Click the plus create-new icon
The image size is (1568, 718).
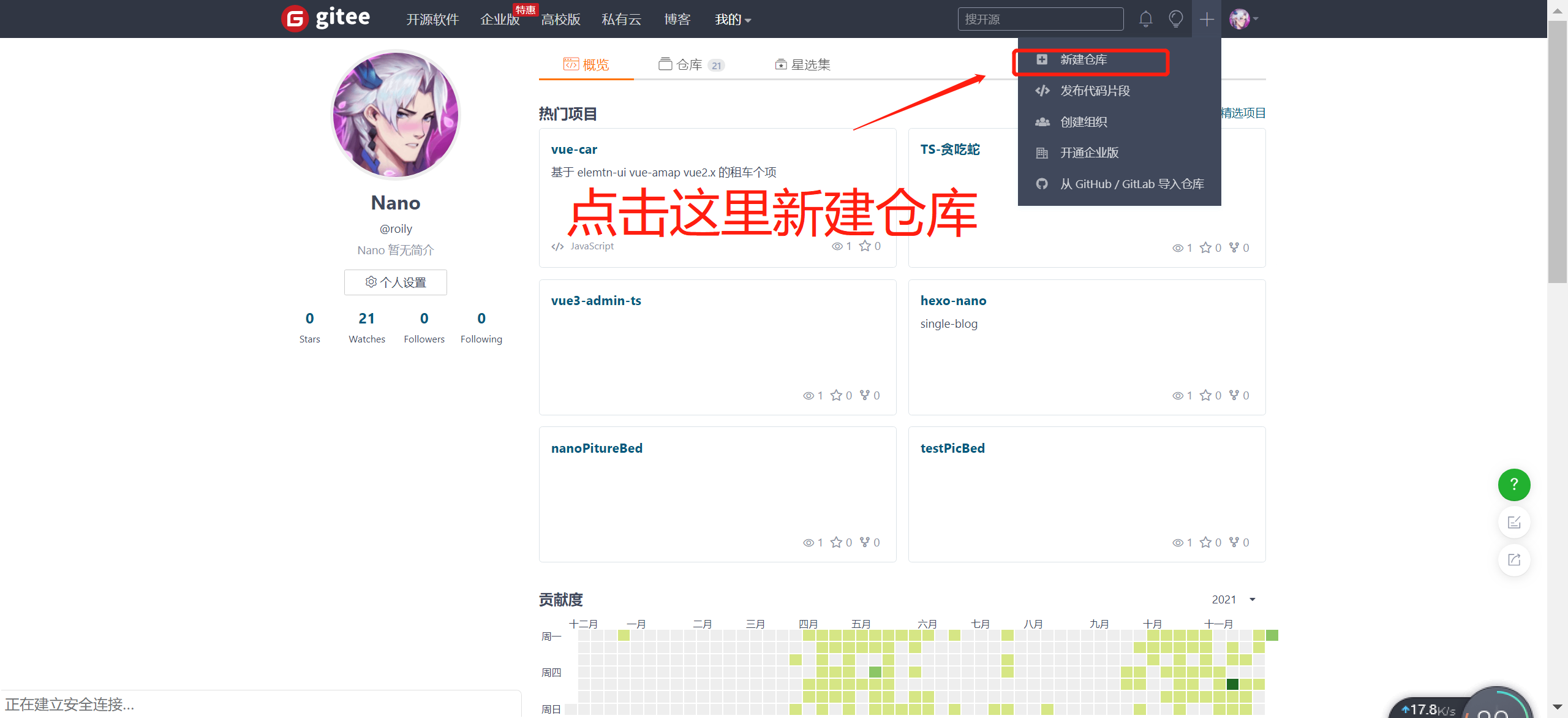[x=1207, y=19]
